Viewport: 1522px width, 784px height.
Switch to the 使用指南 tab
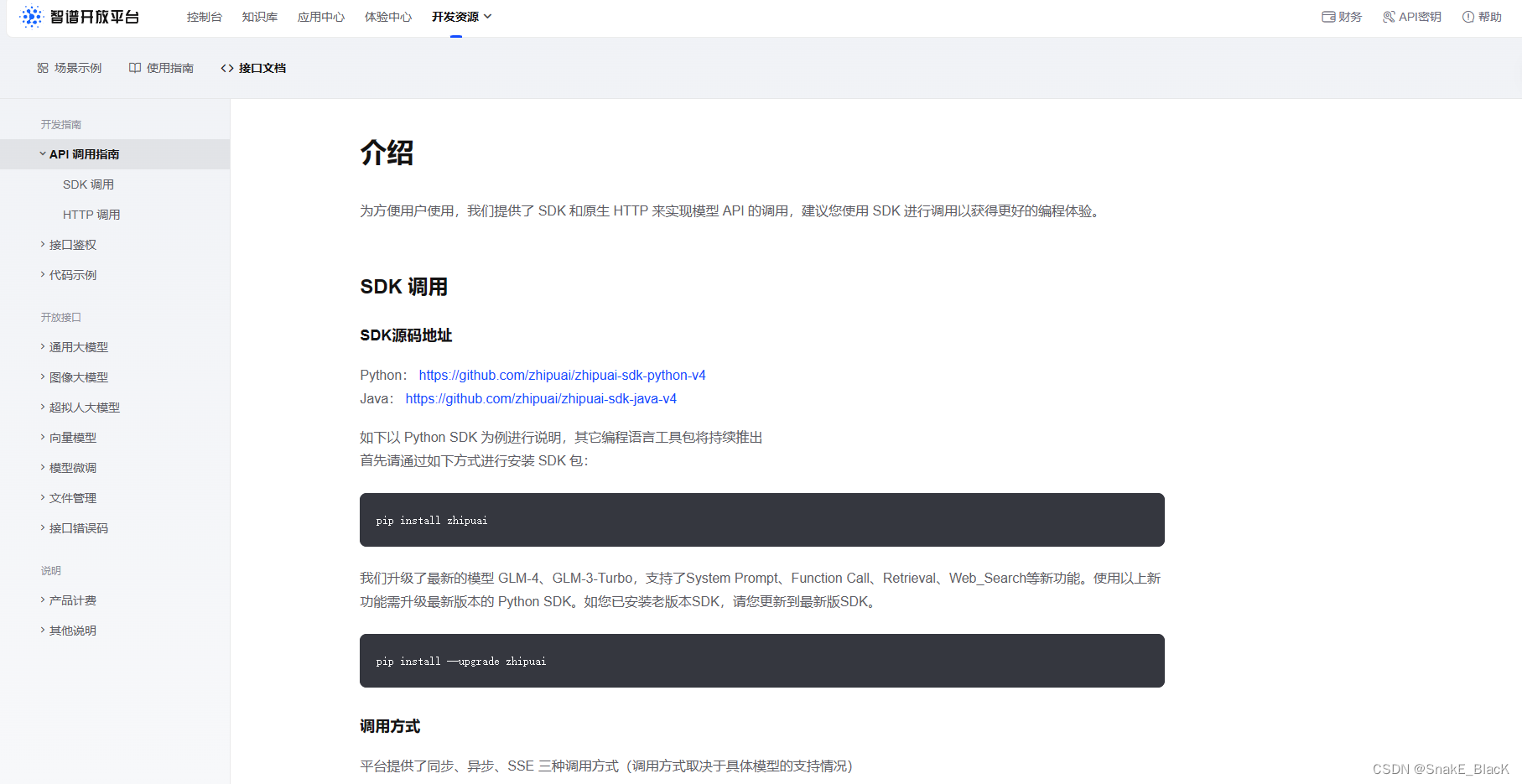pyautogui.click(x=161, y=68)
